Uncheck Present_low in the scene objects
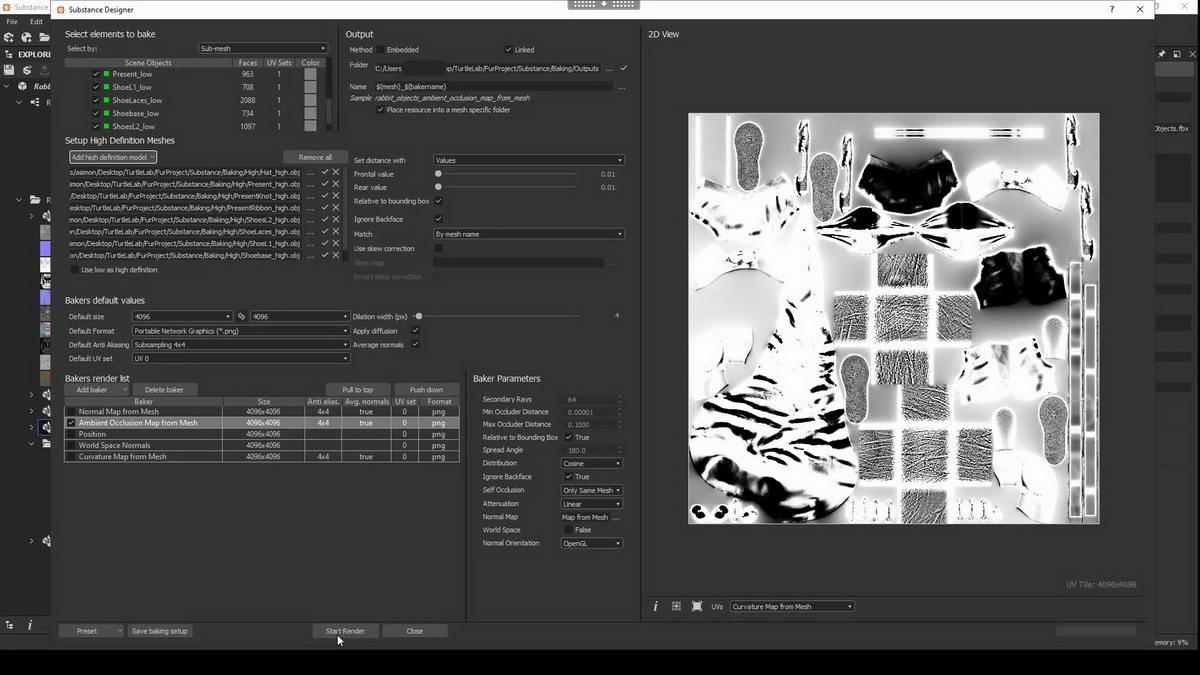This screenshot has height=675, width=1200. [96, 74]
